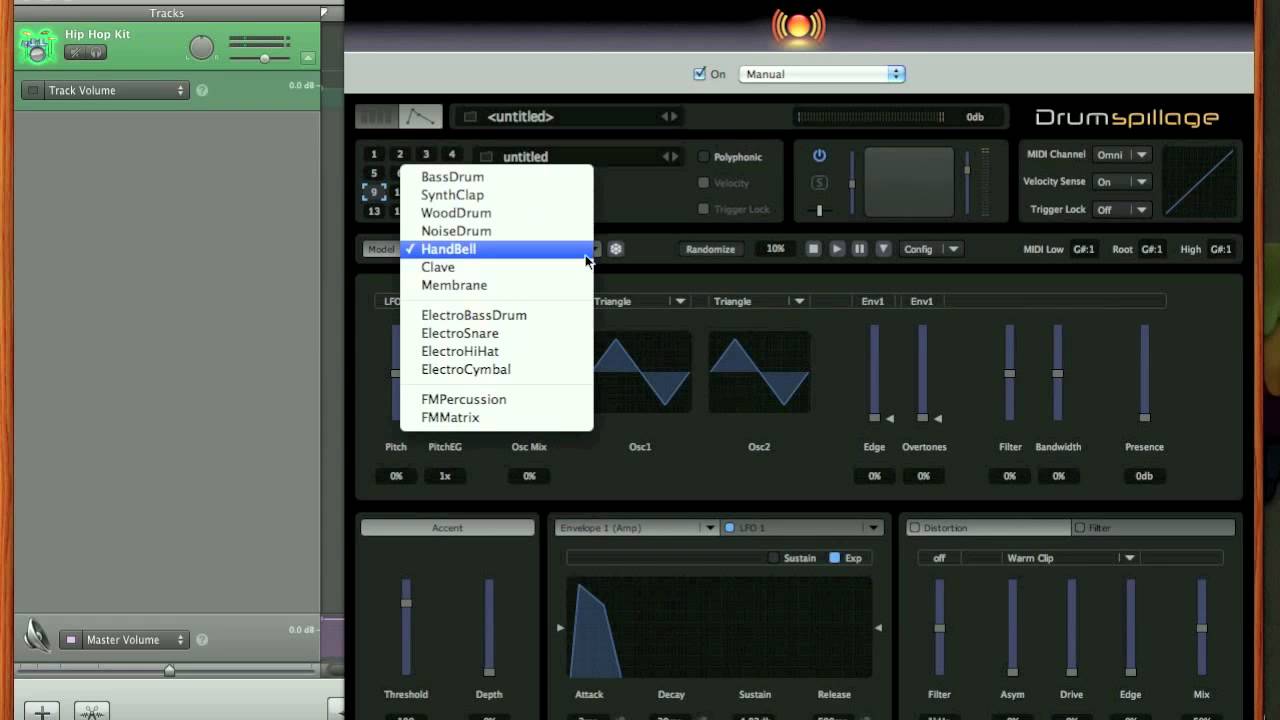The width and height of the screenshot is (1280, 720).
Task: Open the Envelope 1 (Amp) dropdown
Action: (637, 528)
